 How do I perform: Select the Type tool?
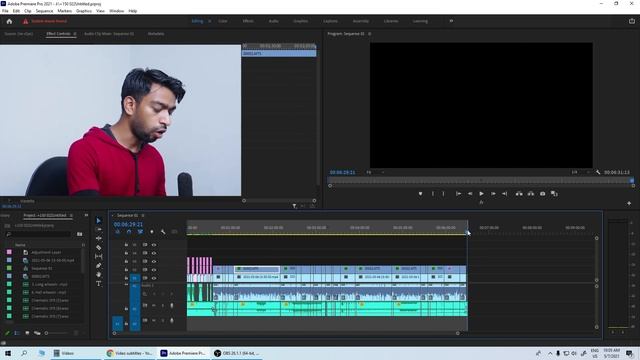click(x=98, y=284)
